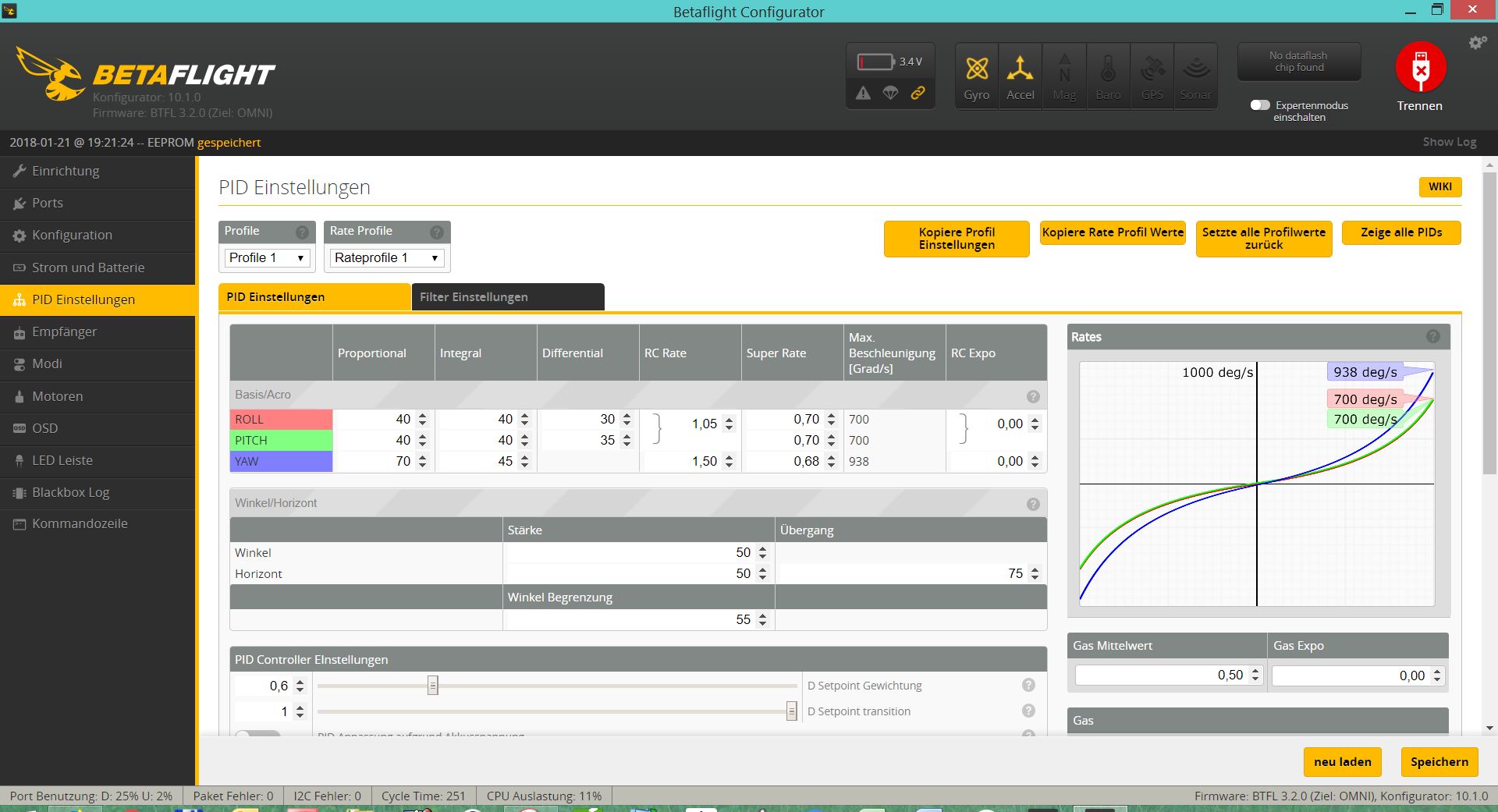The width and height of the screenshot is (1498, 812).
Task: Click the help icon in Winkel/Horizont header
Action: 1033,504
